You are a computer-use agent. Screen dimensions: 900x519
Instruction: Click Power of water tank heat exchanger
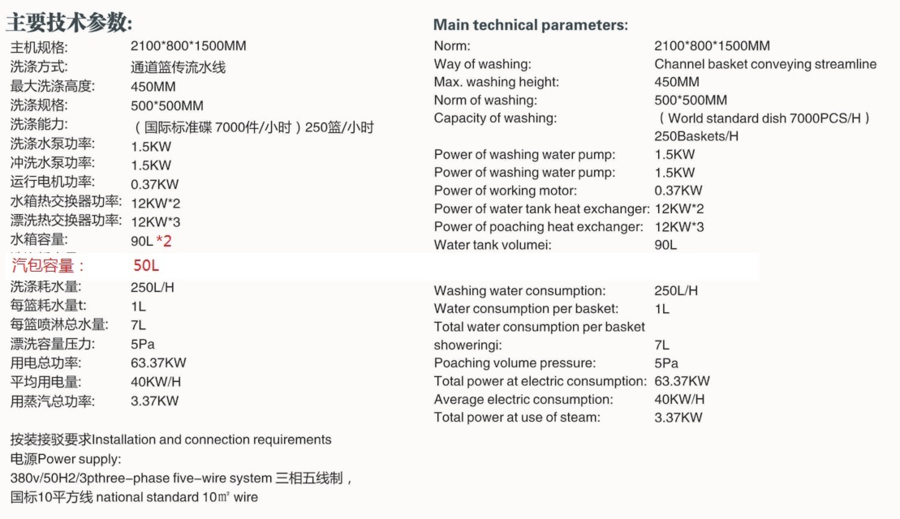pyautogui.click(x=541, y=208)
